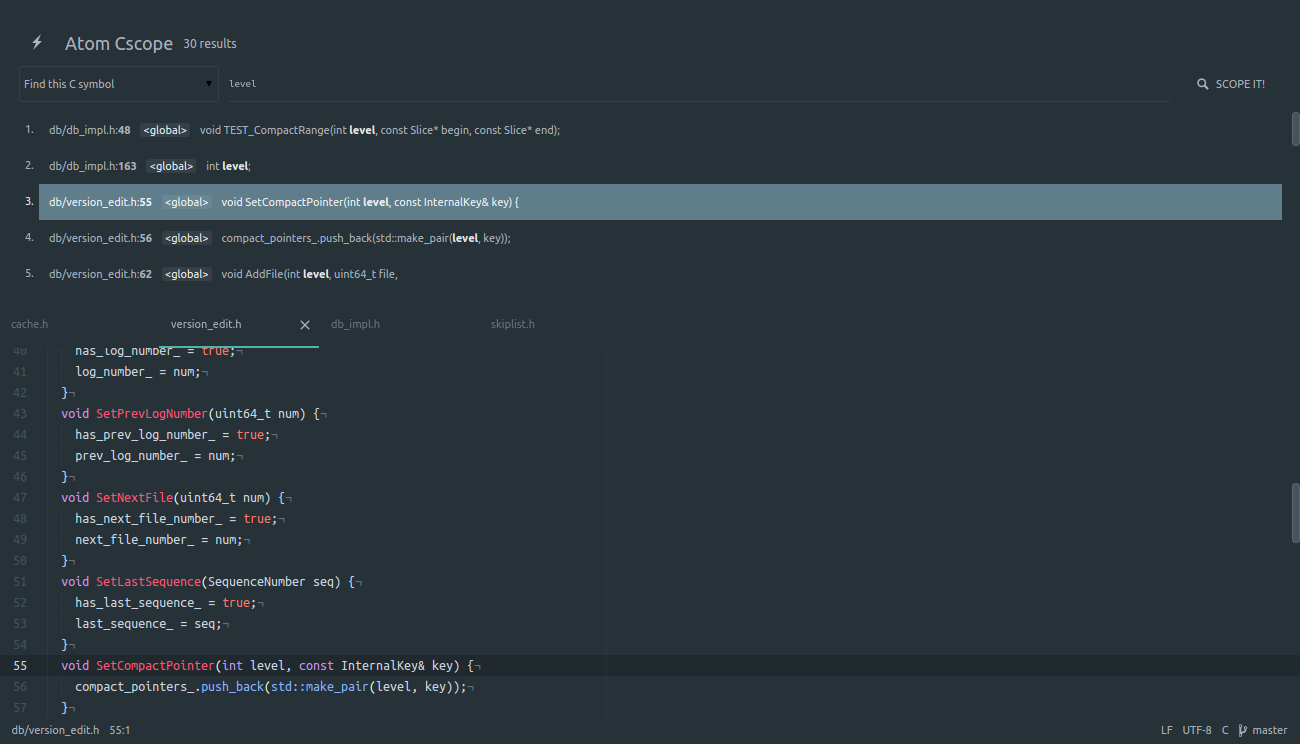This screenshot has height=744, width=1300.
Task: Open result 5 db/version_edit.h:62 AddFile
Action: 660,274
